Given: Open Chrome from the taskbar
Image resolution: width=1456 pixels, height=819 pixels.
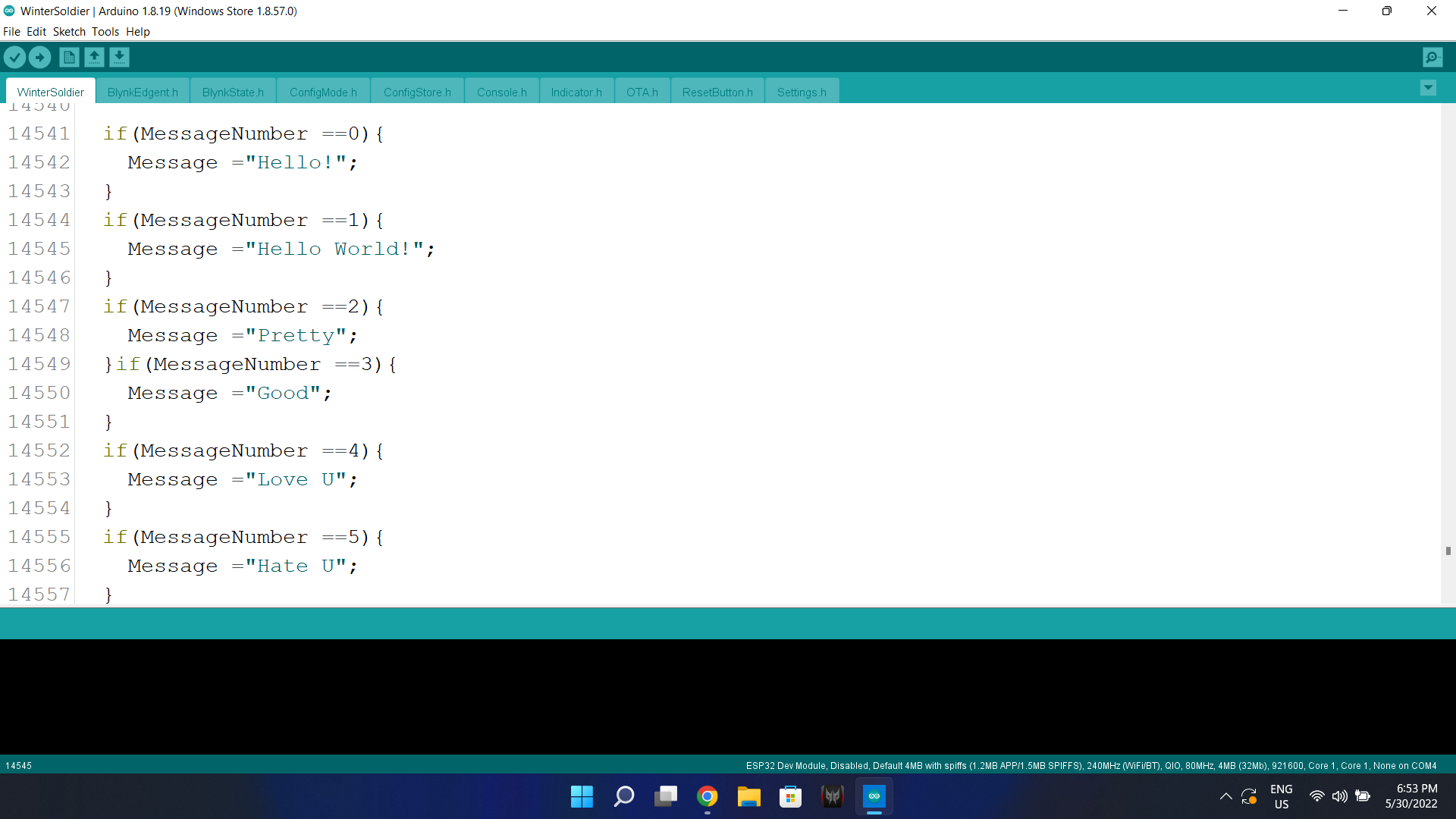Looking at the screenshot, I should 707,796.
